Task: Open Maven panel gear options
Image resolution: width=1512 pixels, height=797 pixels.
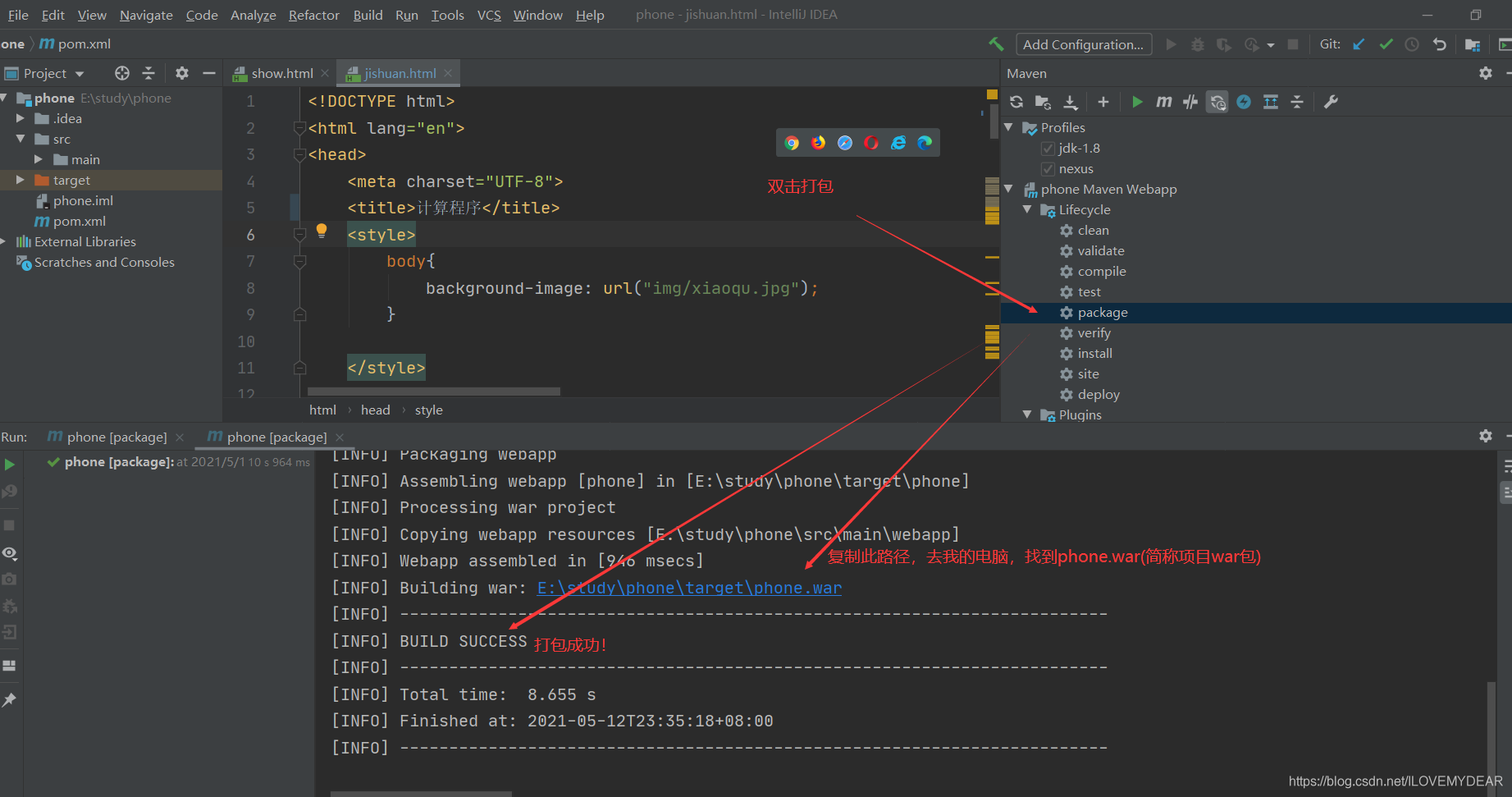Action: point(1486,73)
